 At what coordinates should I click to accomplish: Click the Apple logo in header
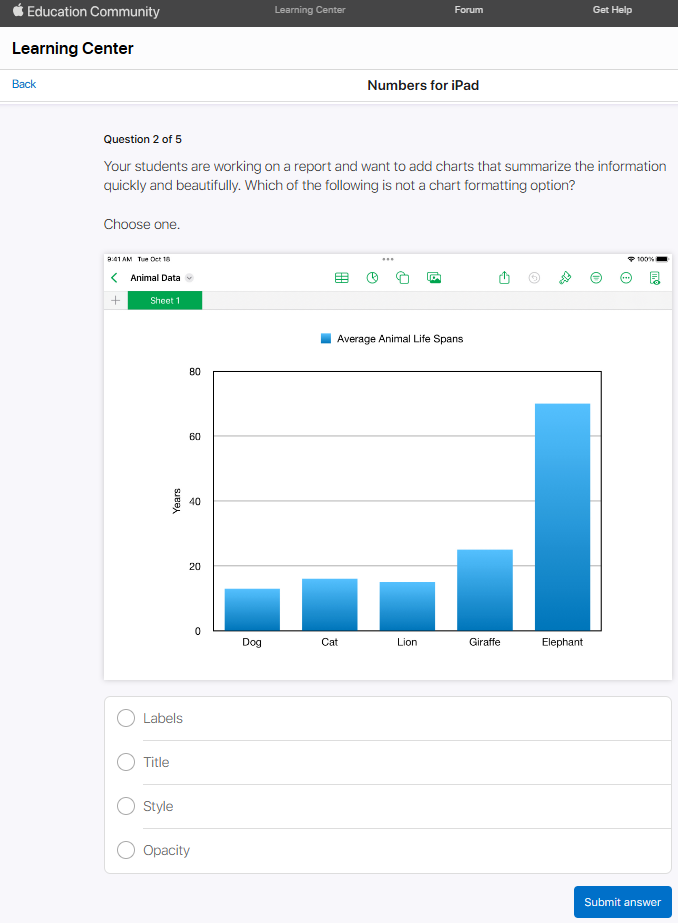(18, 10)
